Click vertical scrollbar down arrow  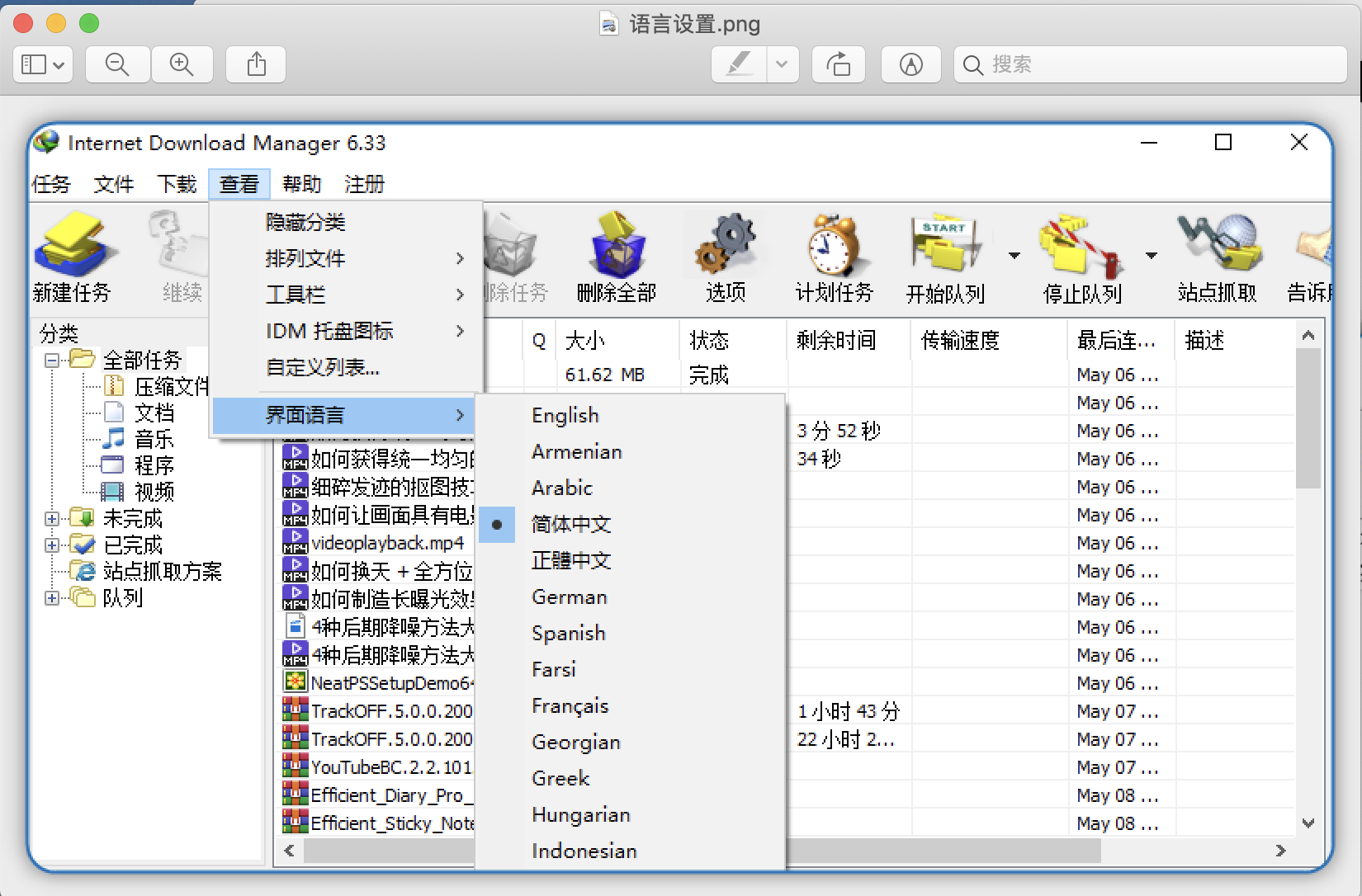click(x=1308, y=823)
